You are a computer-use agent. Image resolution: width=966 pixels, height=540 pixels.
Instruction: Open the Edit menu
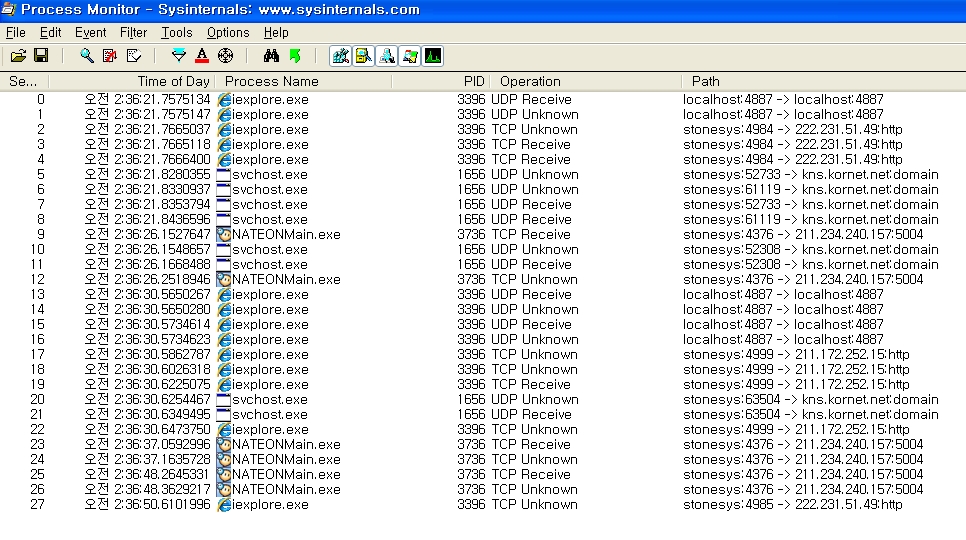[x=51, y=33]
